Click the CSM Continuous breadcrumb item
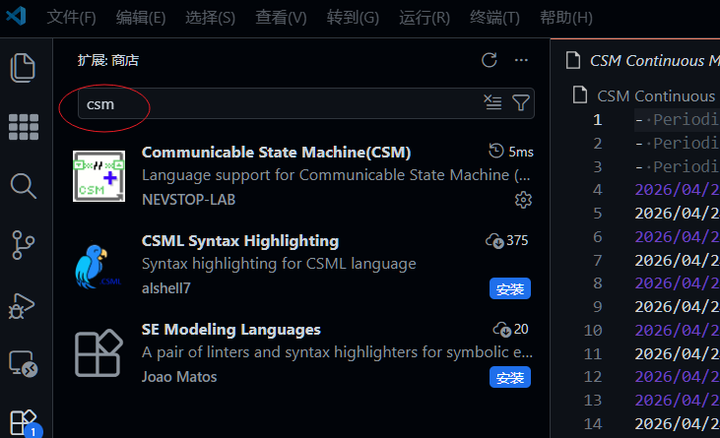 656,96
